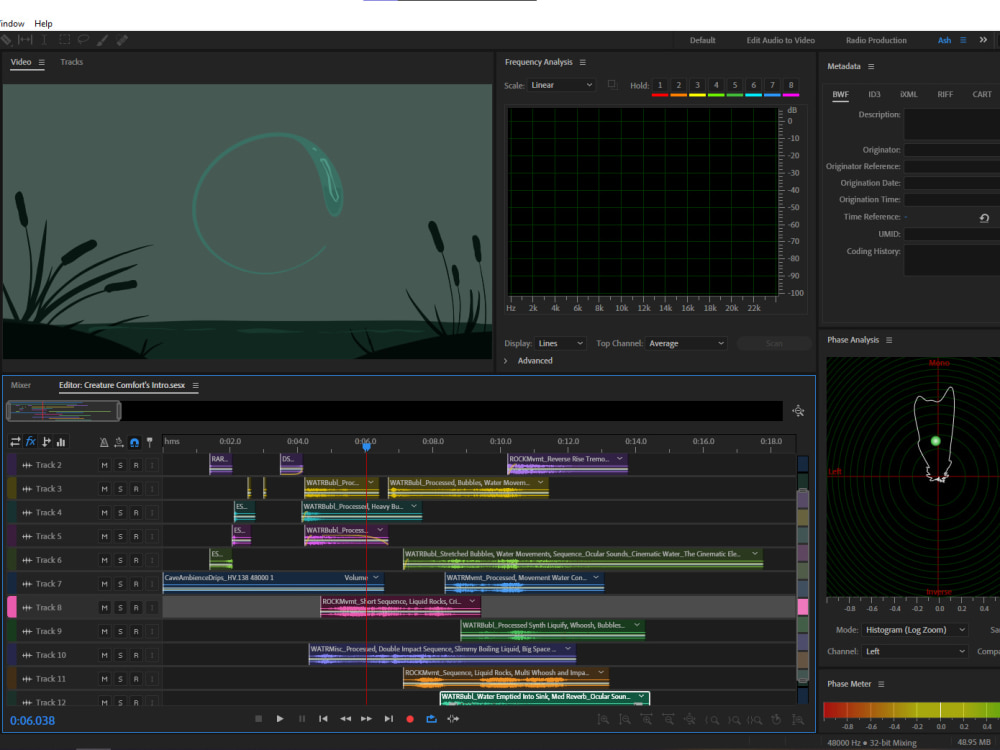1000x750 pixels.
Task: Click the red Record button
Action: (410, 719)
